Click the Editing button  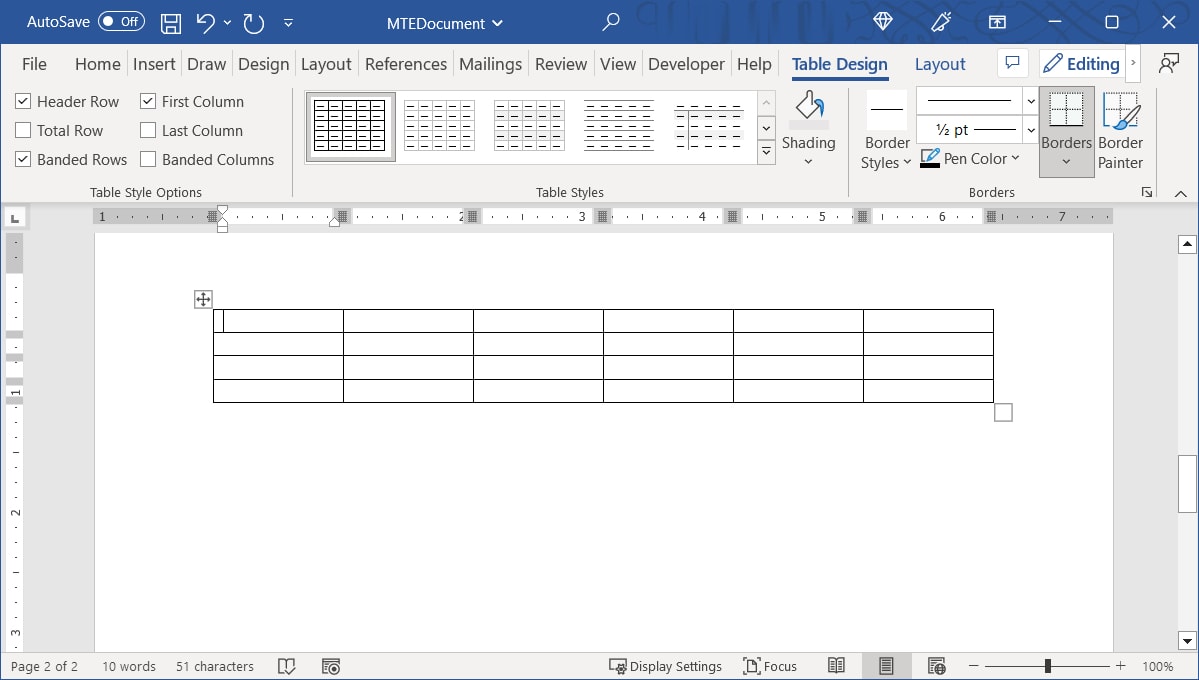[1082, 63]
